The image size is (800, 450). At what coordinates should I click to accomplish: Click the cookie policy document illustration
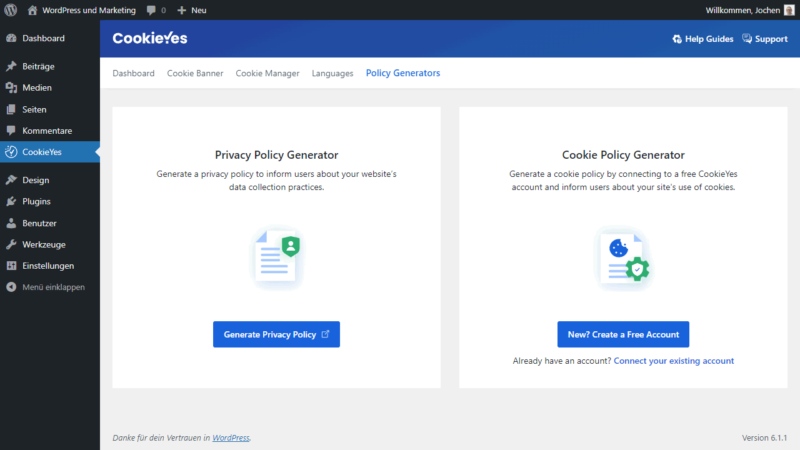(x=623, y=257)
